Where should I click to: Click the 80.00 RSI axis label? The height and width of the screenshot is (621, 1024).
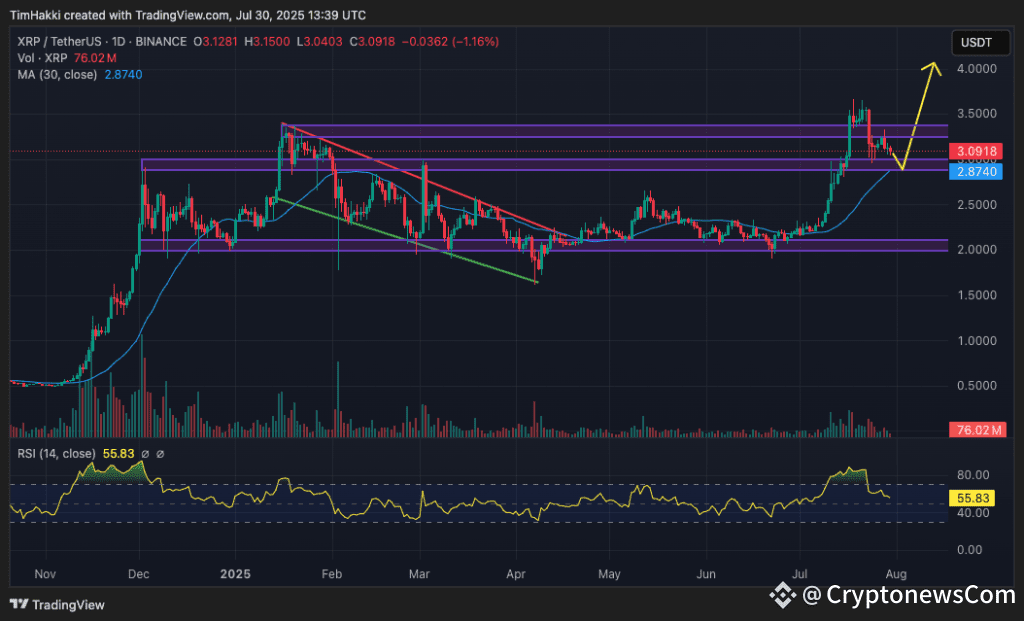click(972, 475)
